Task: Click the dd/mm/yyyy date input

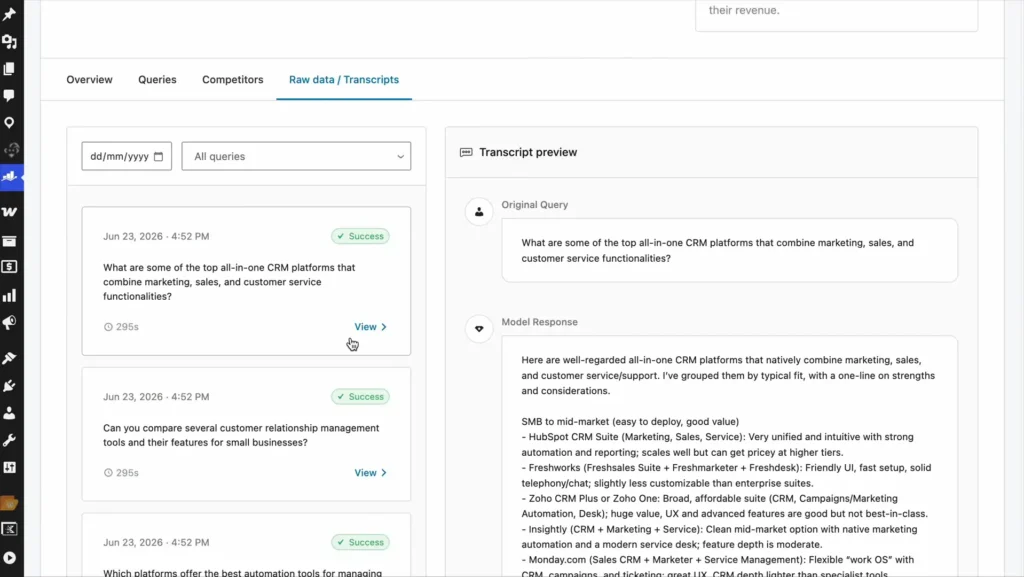Action: (126, 157)
